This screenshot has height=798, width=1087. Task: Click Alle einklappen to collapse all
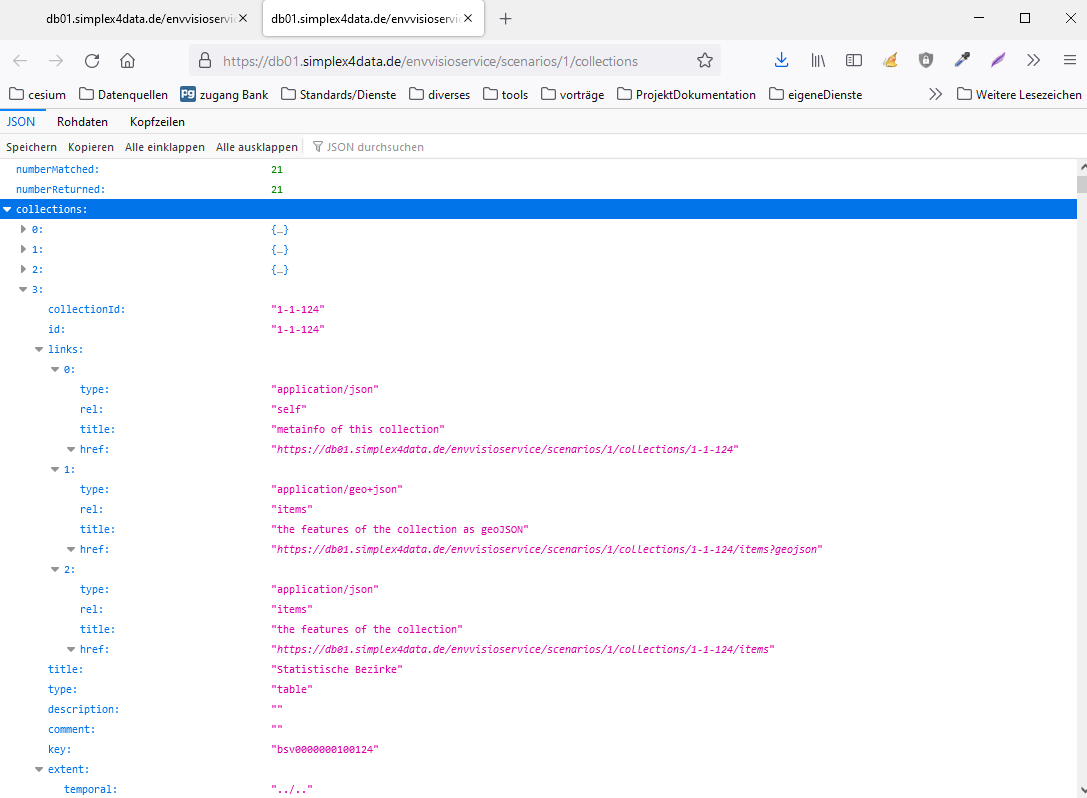coord(164,147)
